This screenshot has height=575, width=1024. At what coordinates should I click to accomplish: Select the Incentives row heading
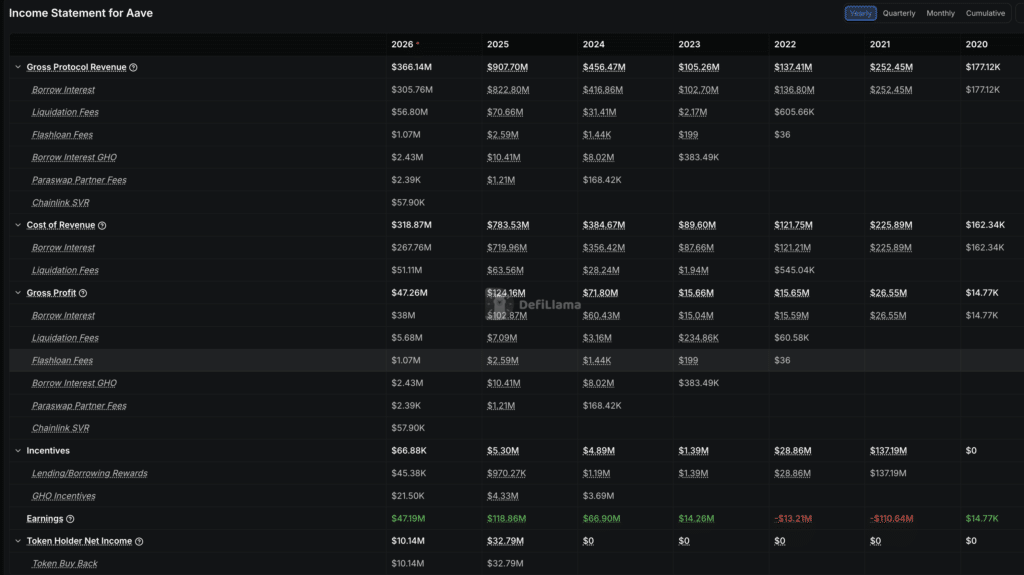point(48,451)
